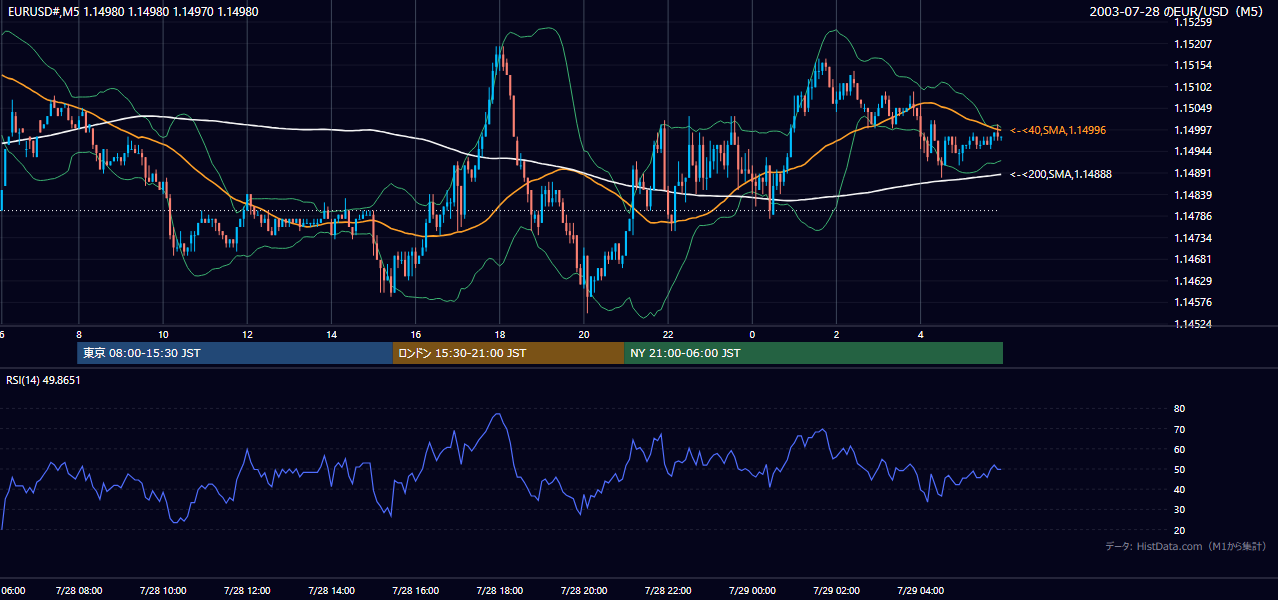Click price axis value 1.14629
This screenshot has width=1278, height=600.
1194,281
